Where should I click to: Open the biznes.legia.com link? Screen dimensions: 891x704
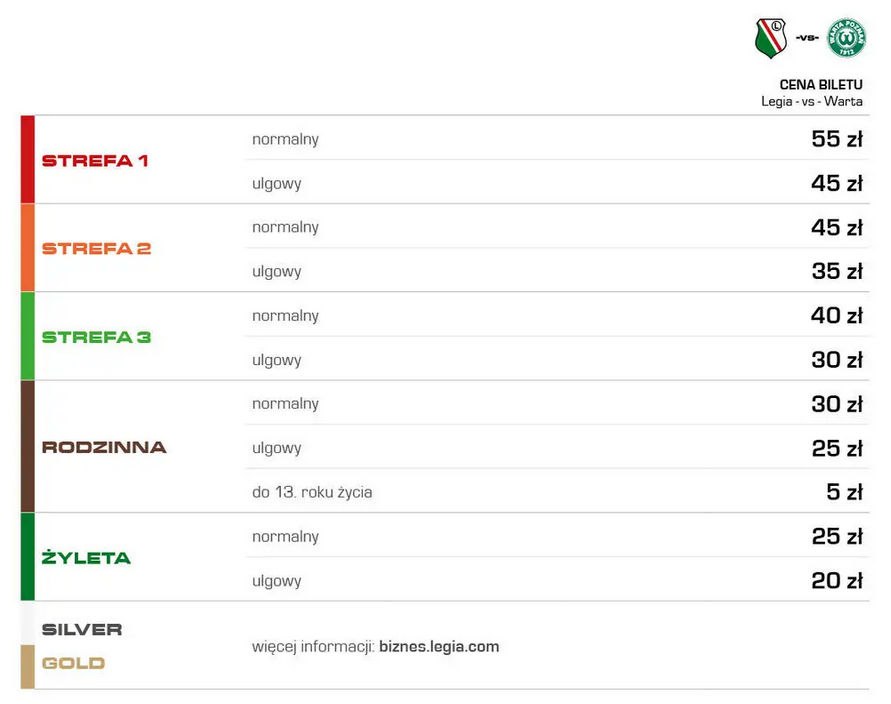[439, 647]
